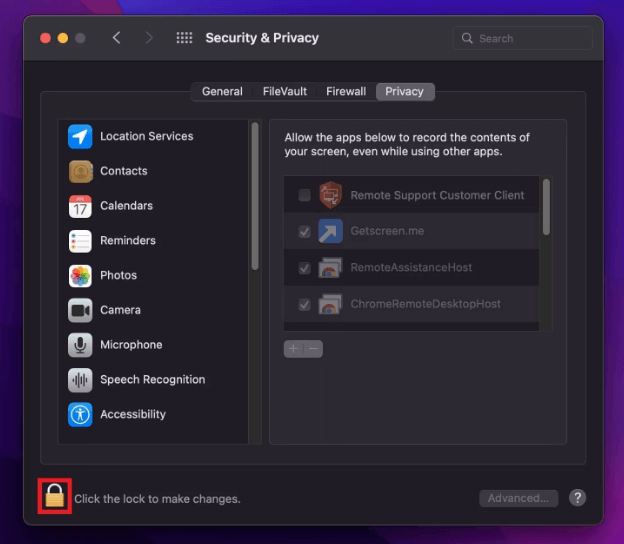Go forward with the right chevron
The height and width of the screenshot is (544, 624).
[149, 38]
